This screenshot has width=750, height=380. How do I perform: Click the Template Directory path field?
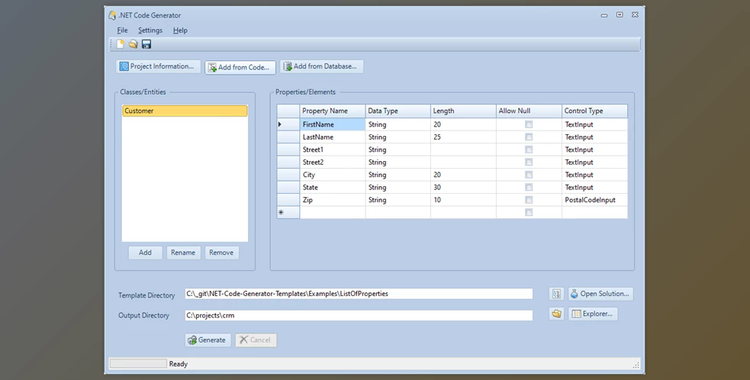pyautogui.click(x=359, y=294)
